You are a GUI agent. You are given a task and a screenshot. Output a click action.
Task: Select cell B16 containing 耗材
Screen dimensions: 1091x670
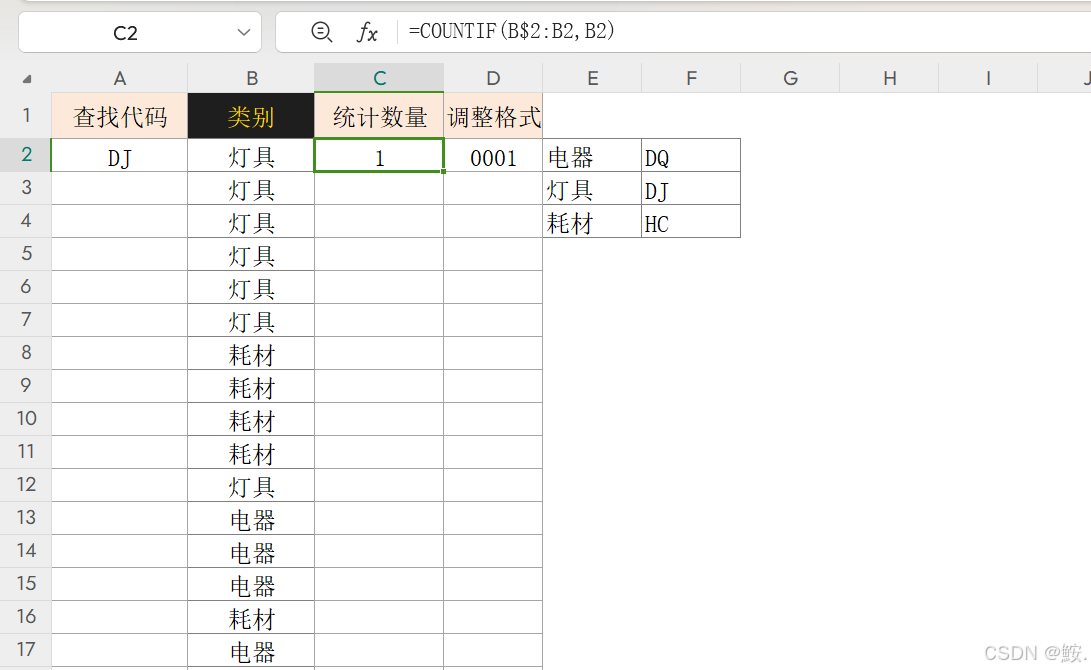pos(251,617)
